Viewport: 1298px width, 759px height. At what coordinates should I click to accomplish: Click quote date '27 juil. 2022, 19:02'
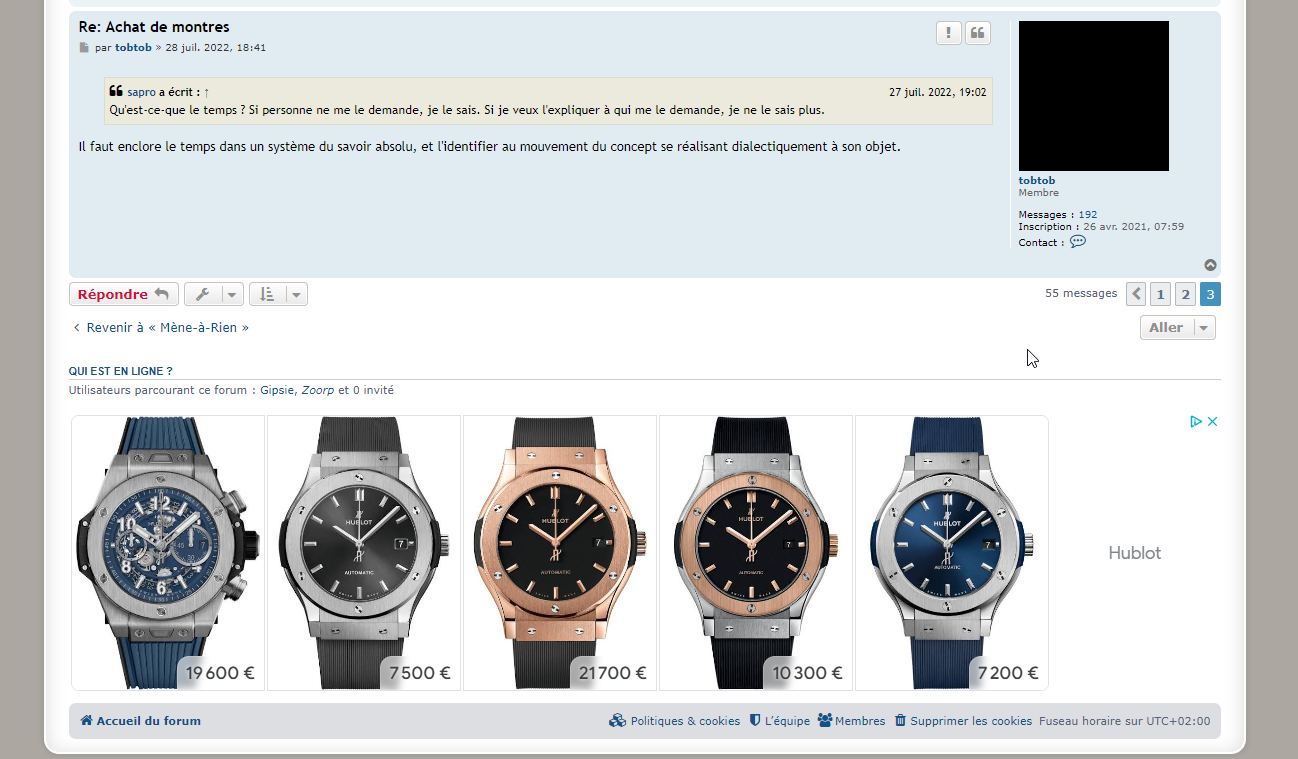click(x=938, y=92)
